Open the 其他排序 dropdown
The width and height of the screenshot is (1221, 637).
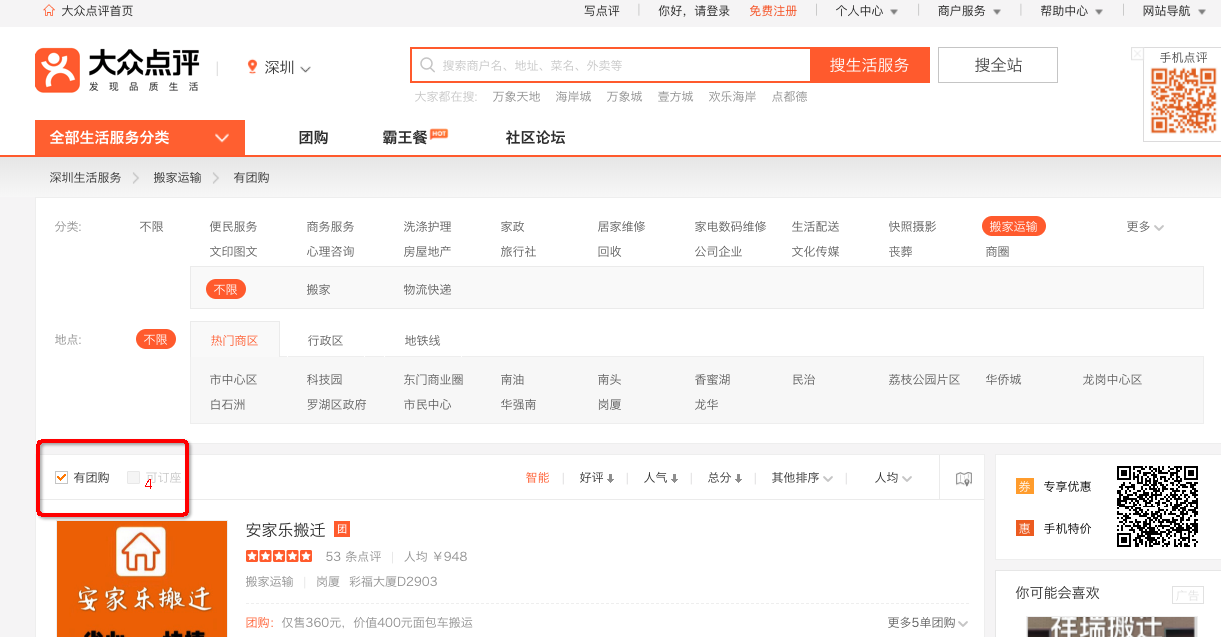pos(802,478)
